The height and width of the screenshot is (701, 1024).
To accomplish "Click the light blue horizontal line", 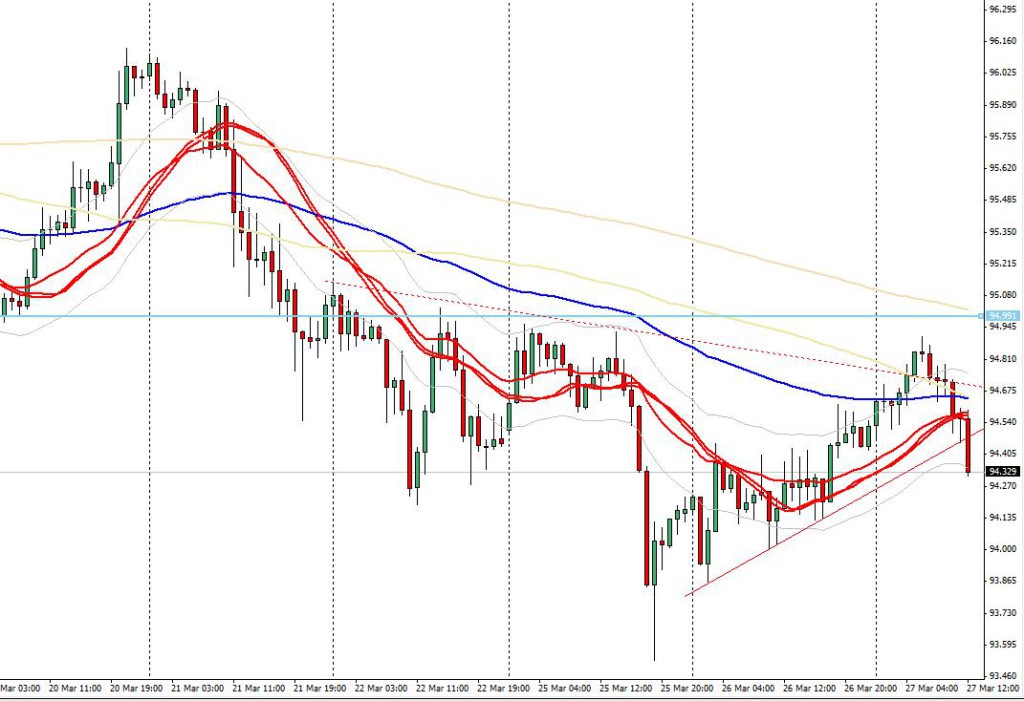I will point(500,316).
